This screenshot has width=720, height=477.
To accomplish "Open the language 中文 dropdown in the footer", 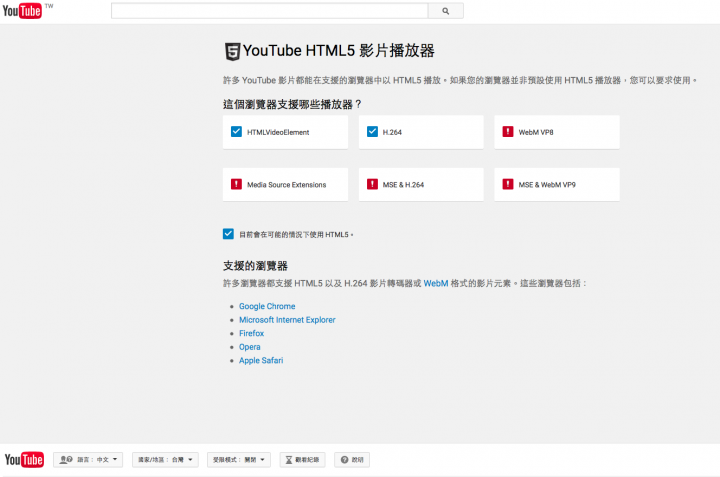I will [x=88, y=460].
